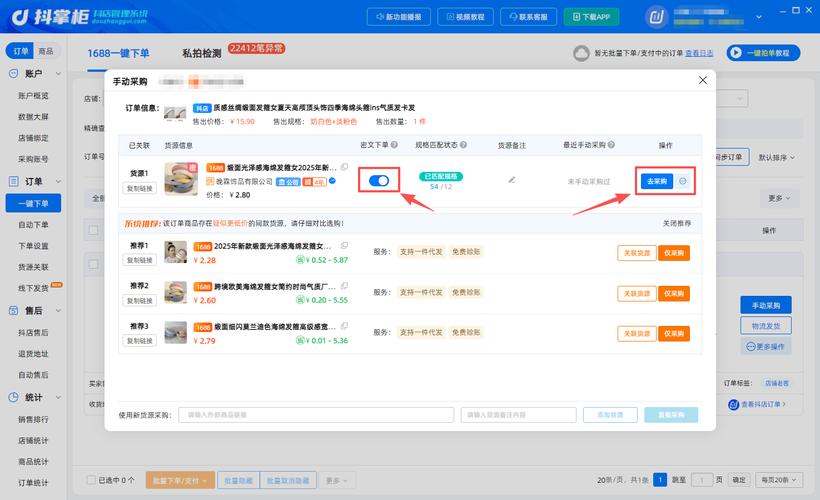Open 店铺绑定 in sidebar
The height and width of the screenshot is (500, 820).
33,138
